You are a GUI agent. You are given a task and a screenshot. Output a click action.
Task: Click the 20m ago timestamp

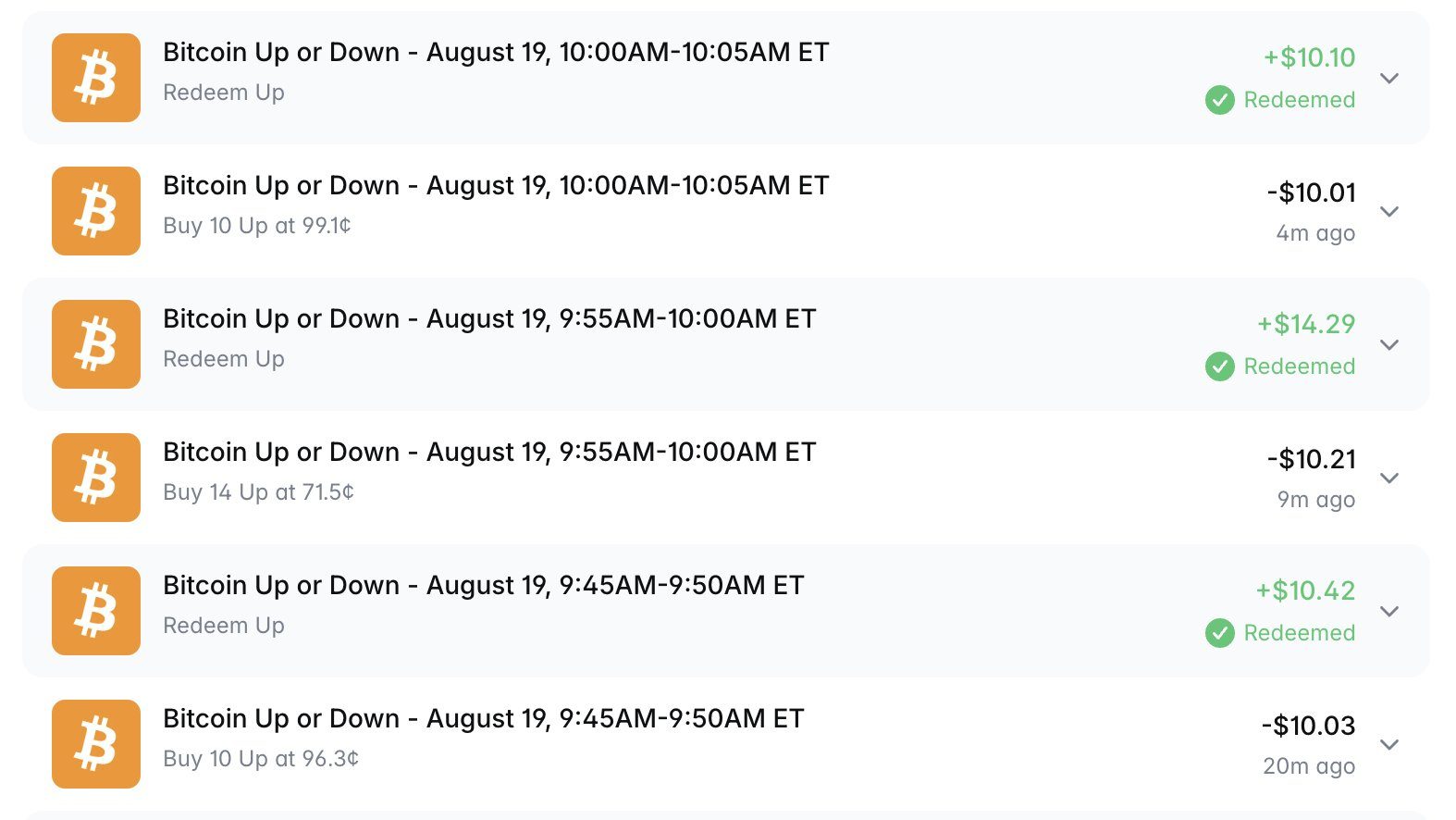point(1309,766)
